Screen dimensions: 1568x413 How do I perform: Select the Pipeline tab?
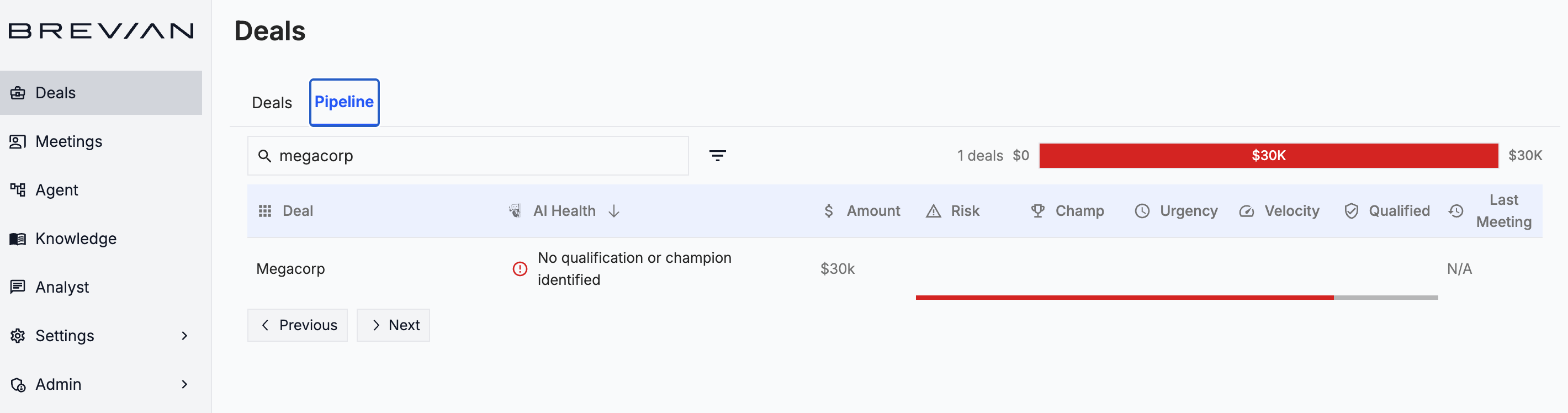point(344,102)
